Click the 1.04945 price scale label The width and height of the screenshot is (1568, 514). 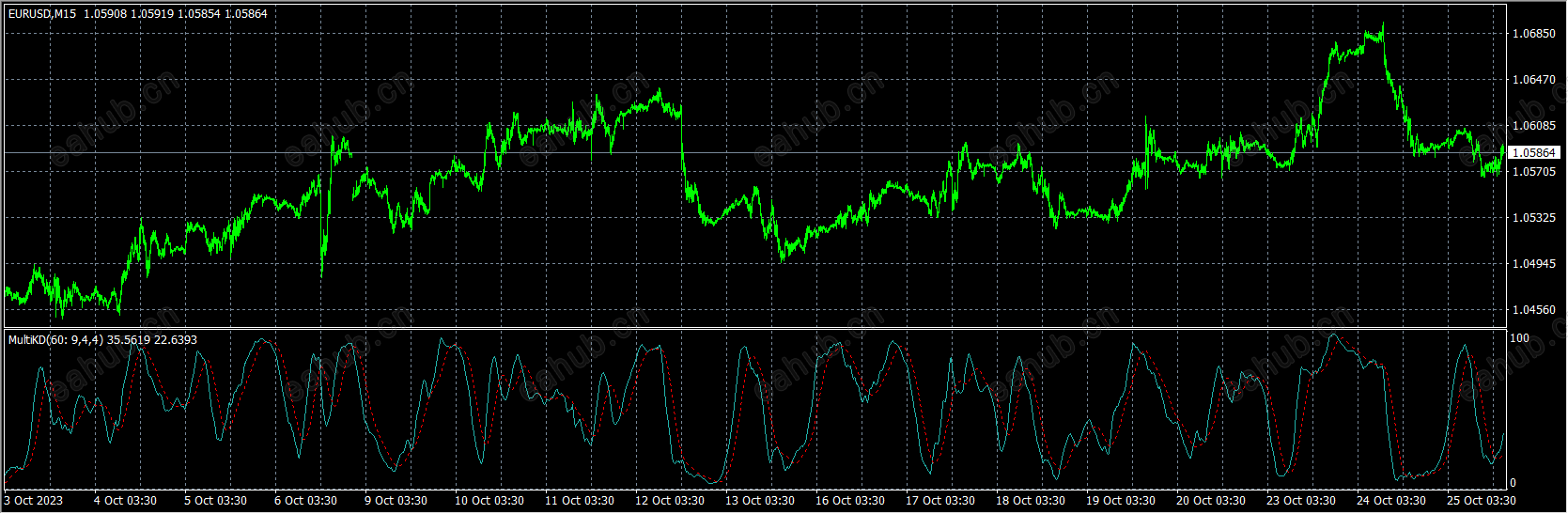click(1534, 264)
